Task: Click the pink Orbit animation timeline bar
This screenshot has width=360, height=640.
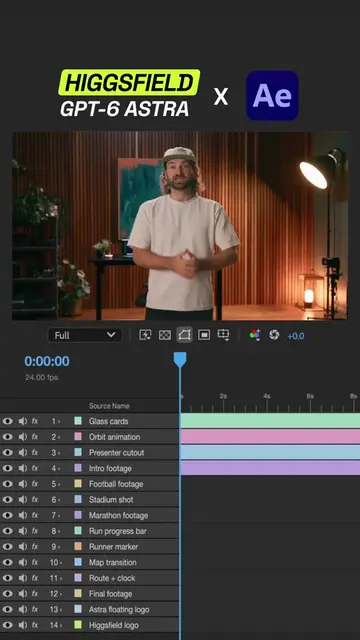Action: coord(270,436)
